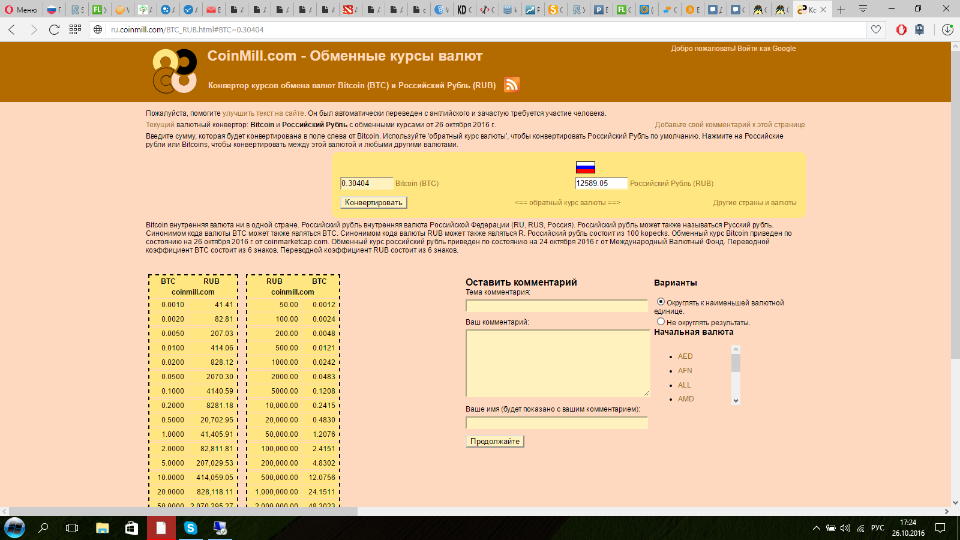Image resolution: width=960 pixels, height=540 pixels.
Task: Click the Продолжайте button
Action: tap(495, 441)
